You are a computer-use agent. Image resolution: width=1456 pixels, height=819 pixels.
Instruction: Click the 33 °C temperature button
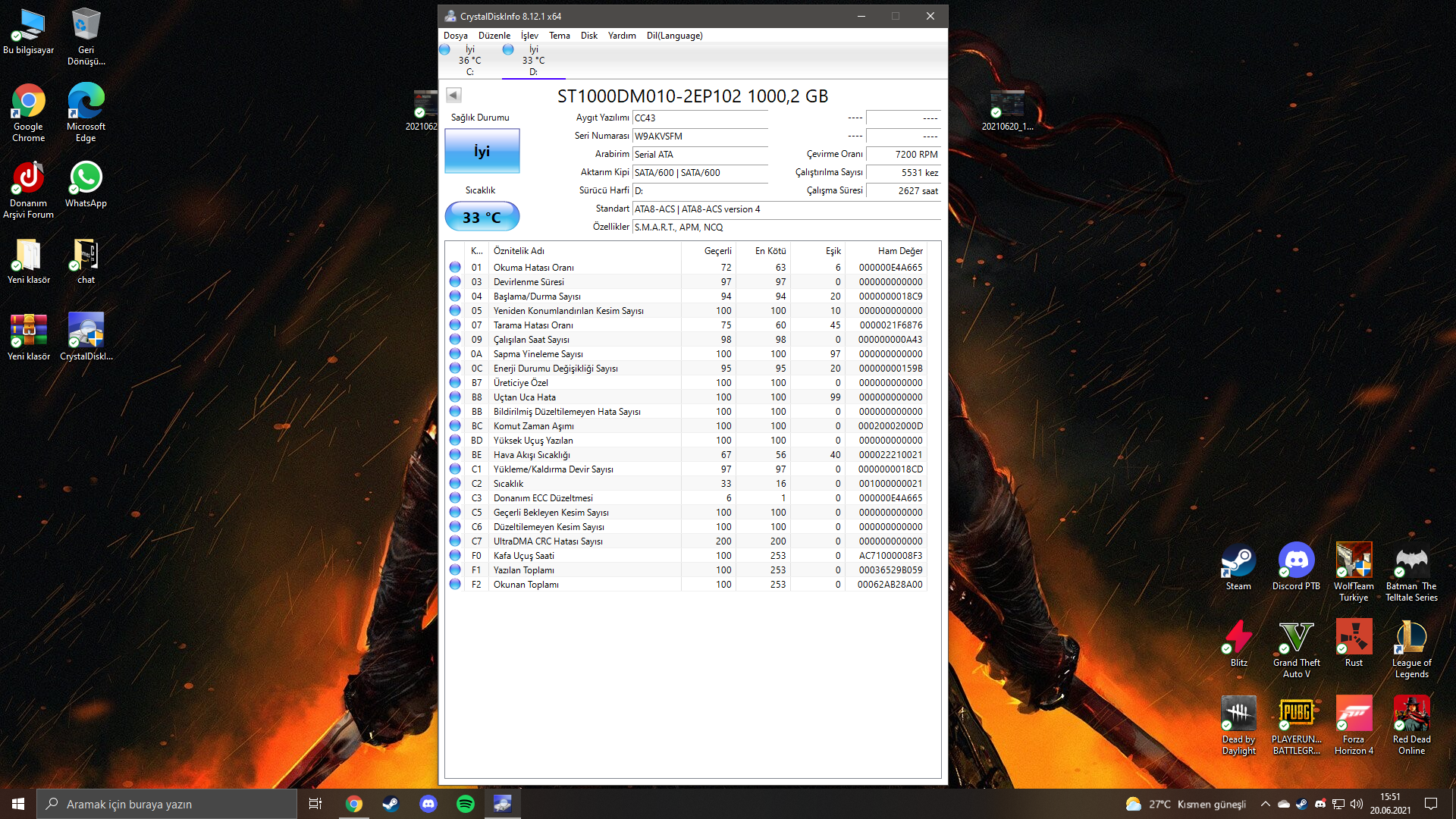tap(482, 217)
